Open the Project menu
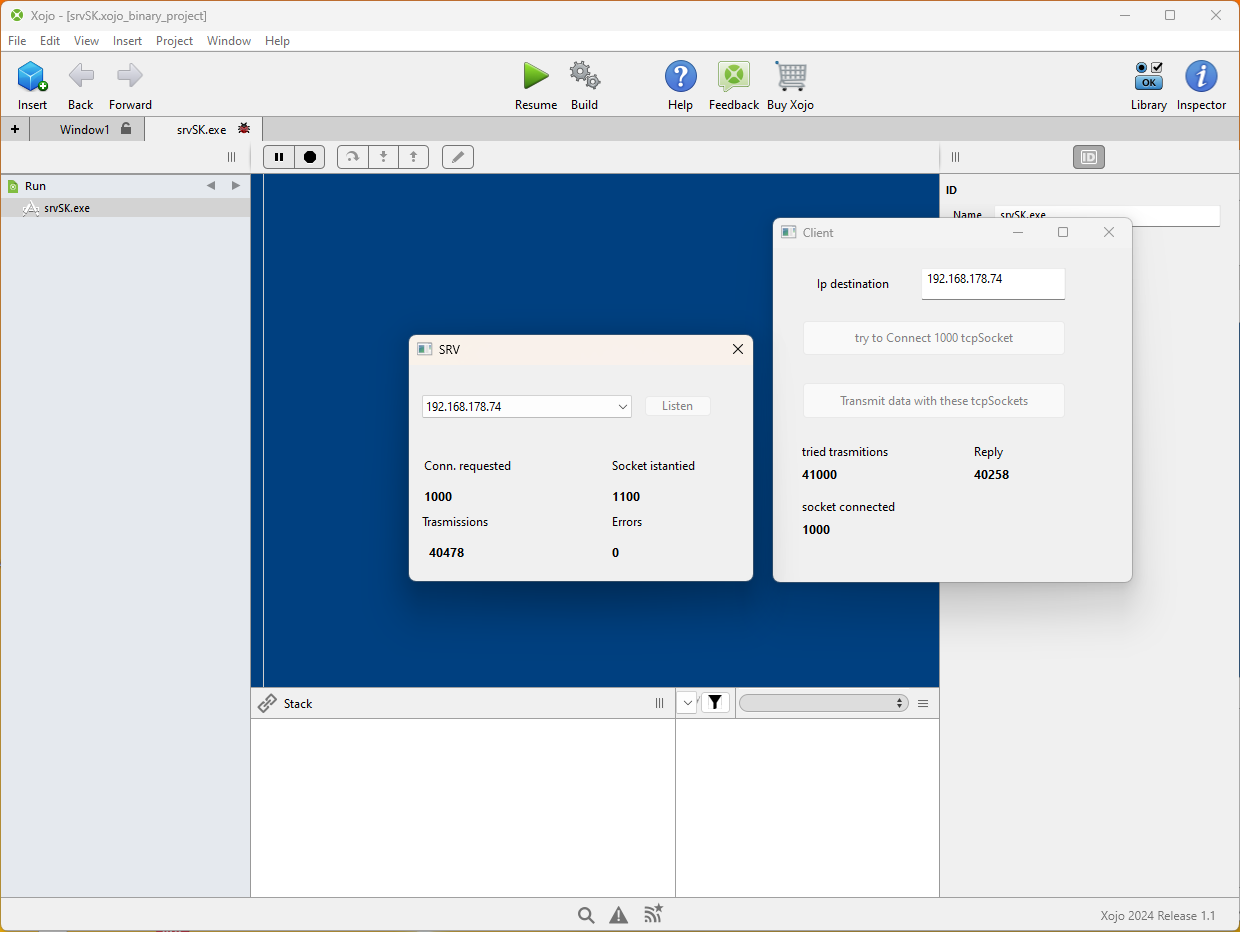This screenshot has width=1240, height=932. 174,41
